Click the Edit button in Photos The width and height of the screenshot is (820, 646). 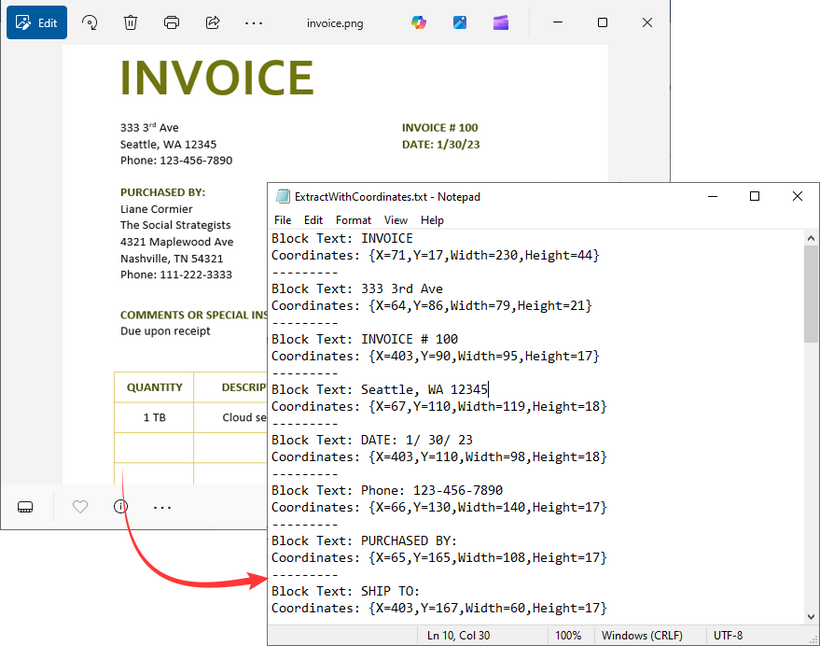37,22
